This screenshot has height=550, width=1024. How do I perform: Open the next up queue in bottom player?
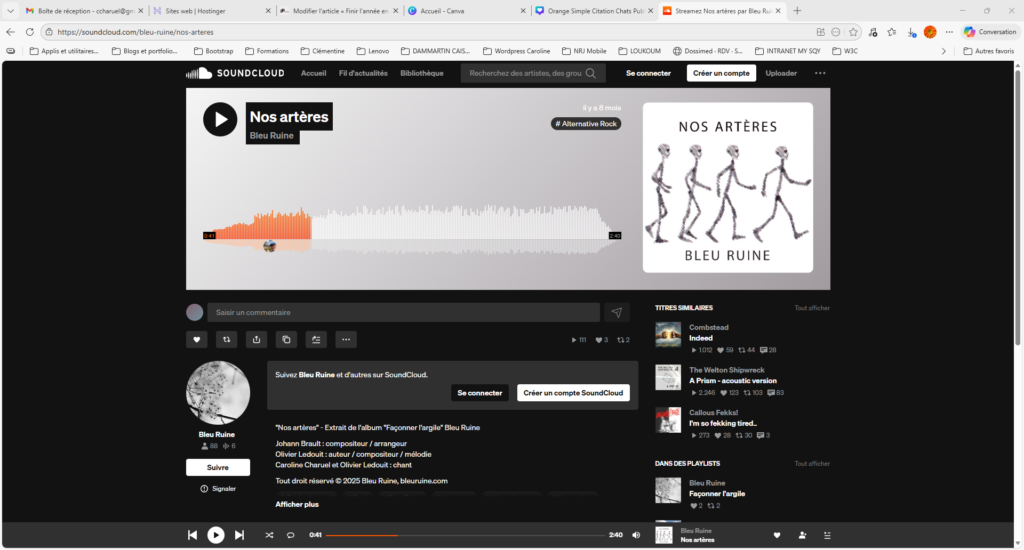tap(827, 536)
